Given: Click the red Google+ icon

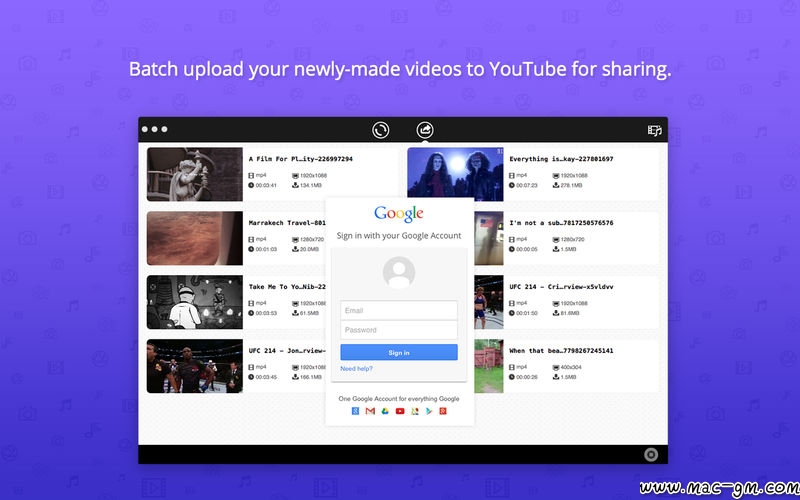Looking at the screenshot, I should coord(443,411).
